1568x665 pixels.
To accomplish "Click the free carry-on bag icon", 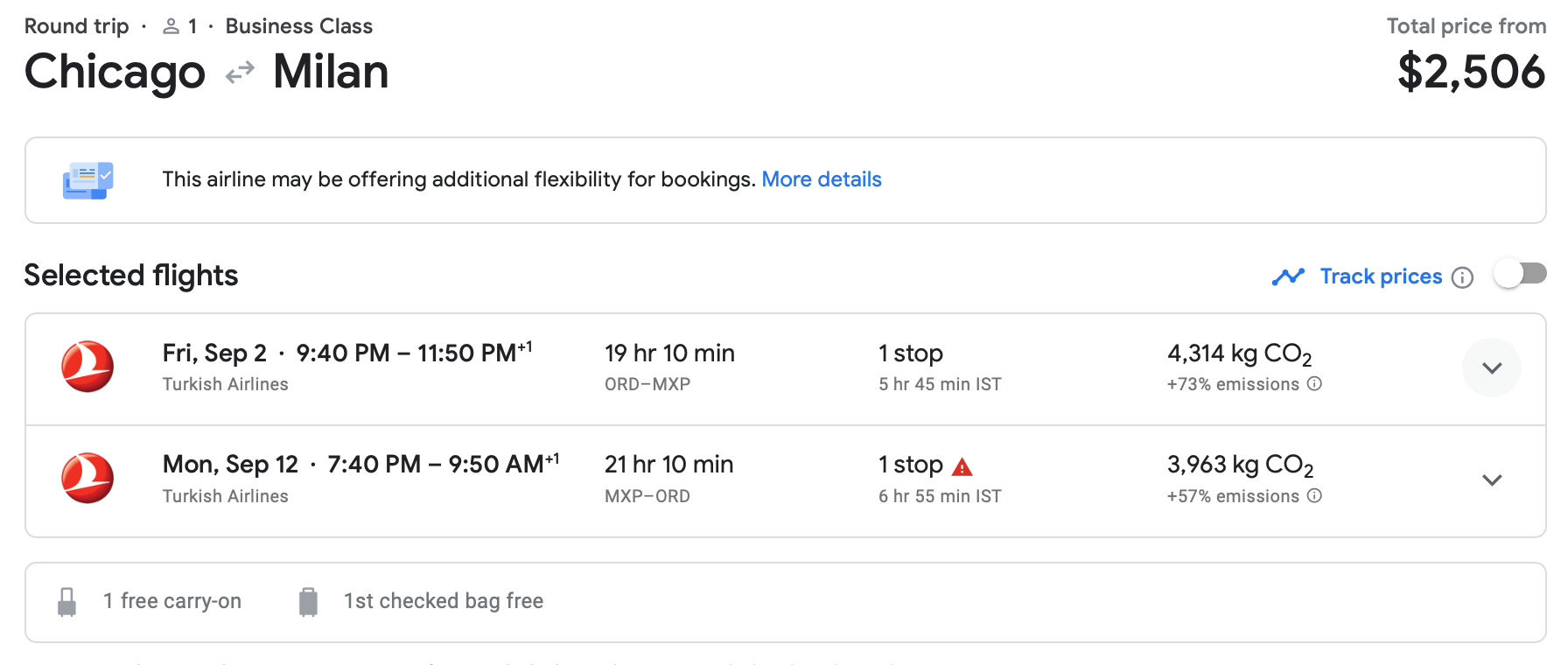I will pos(66,602).
